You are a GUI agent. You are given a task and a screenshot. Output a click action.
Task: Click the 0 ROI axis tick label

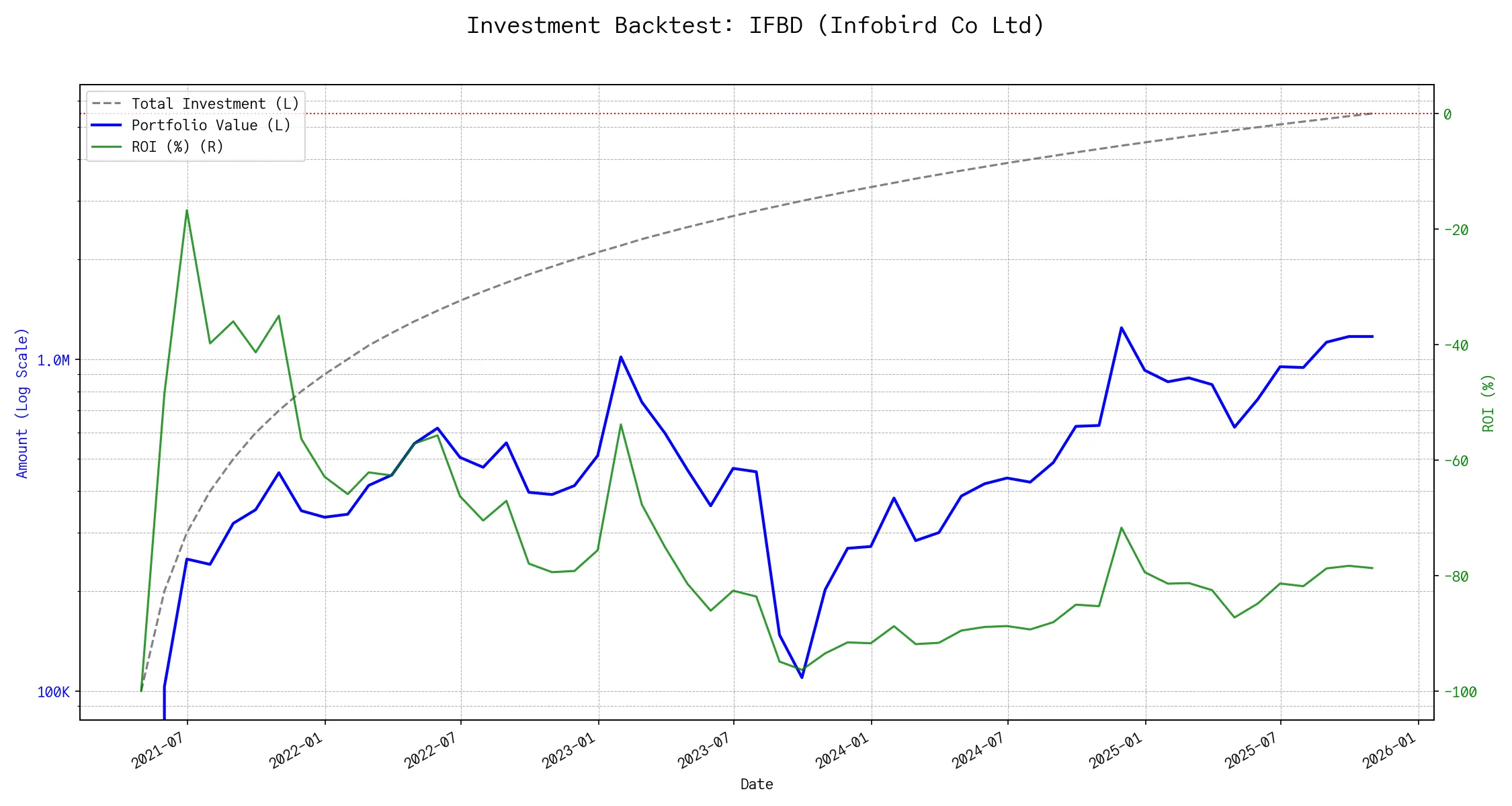click(x=1447, y=115)
